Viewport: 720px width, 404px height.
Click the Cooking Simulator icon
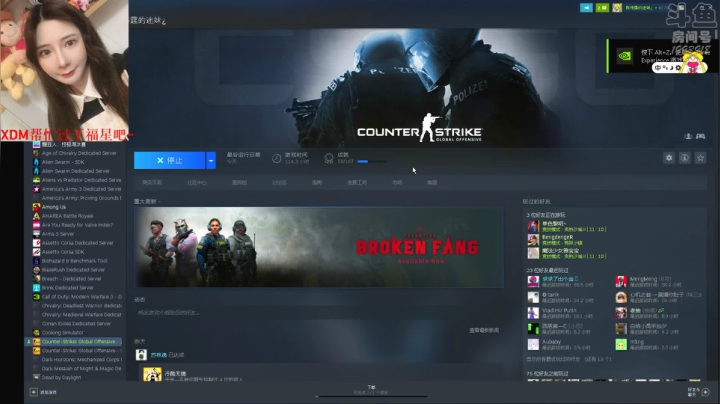36,332
